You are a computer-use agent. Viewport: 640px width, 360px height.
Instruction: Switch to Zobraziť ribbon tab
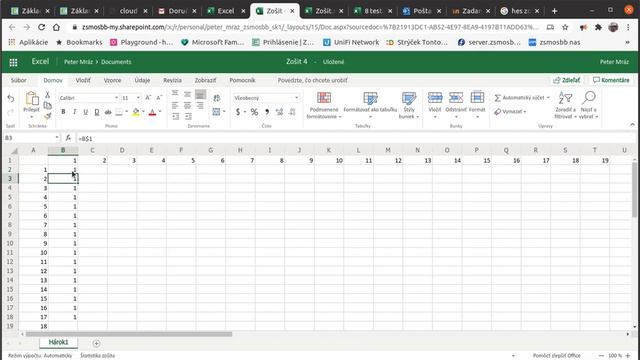point(205,80)
